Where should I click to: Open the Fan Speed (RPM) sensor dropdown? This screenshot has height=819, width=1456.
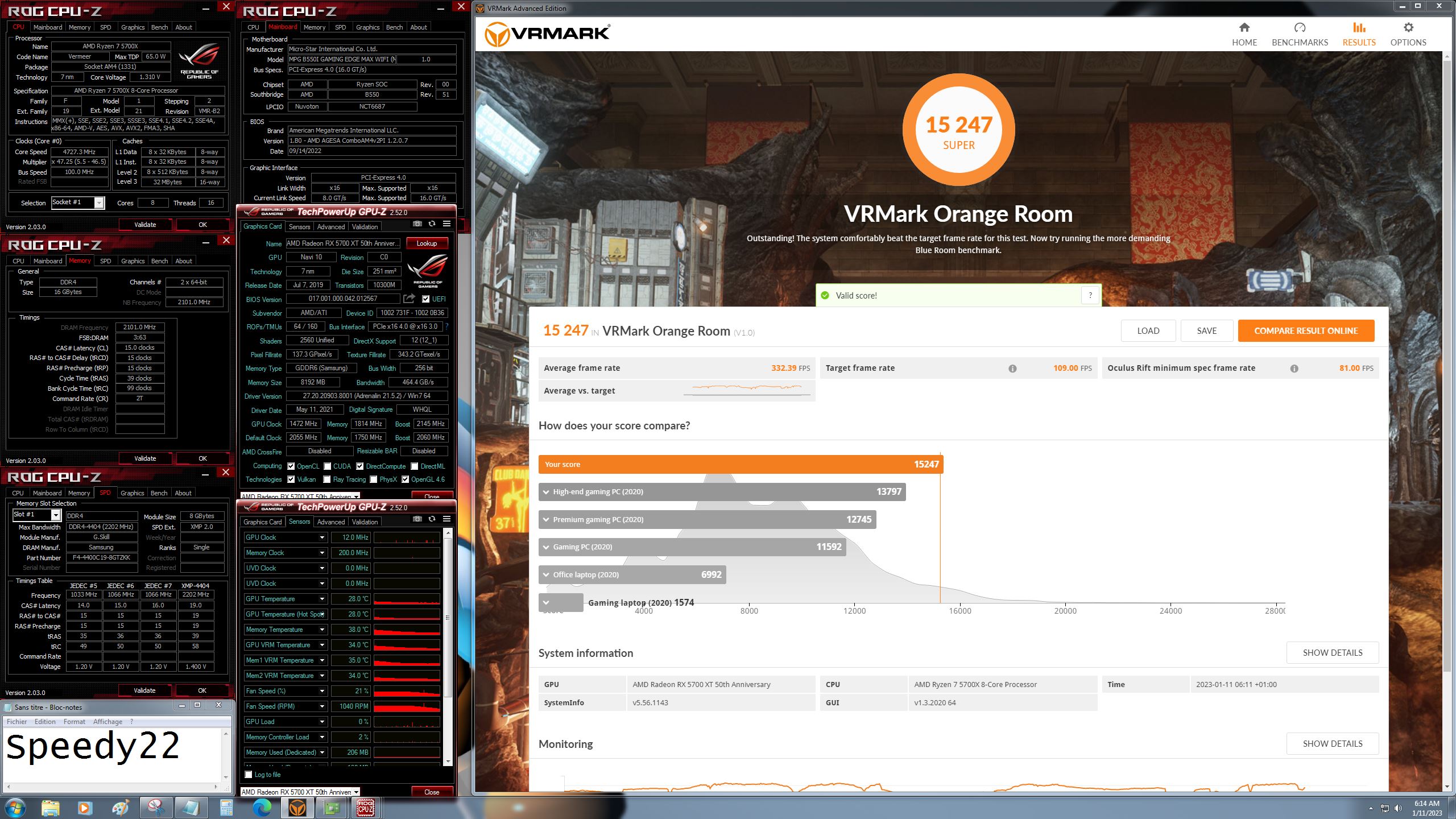(x=322, y=706)
